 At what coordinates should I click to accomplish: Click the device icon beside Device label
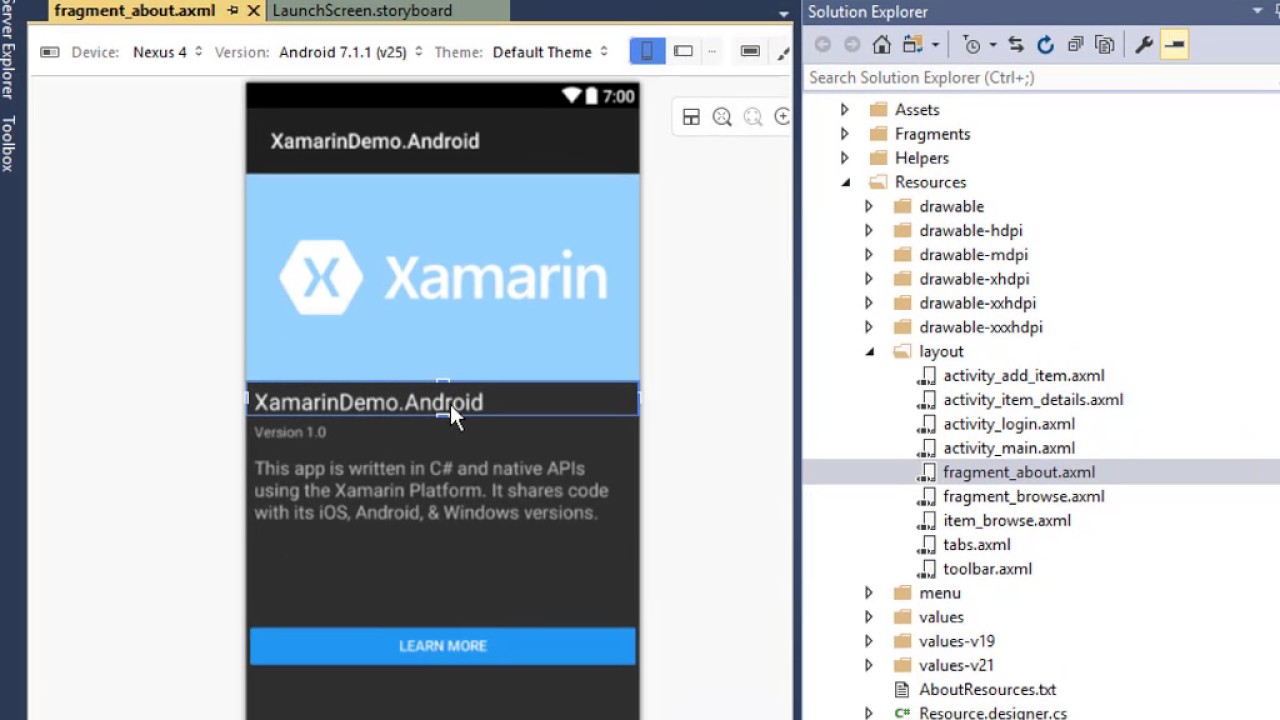50,52
